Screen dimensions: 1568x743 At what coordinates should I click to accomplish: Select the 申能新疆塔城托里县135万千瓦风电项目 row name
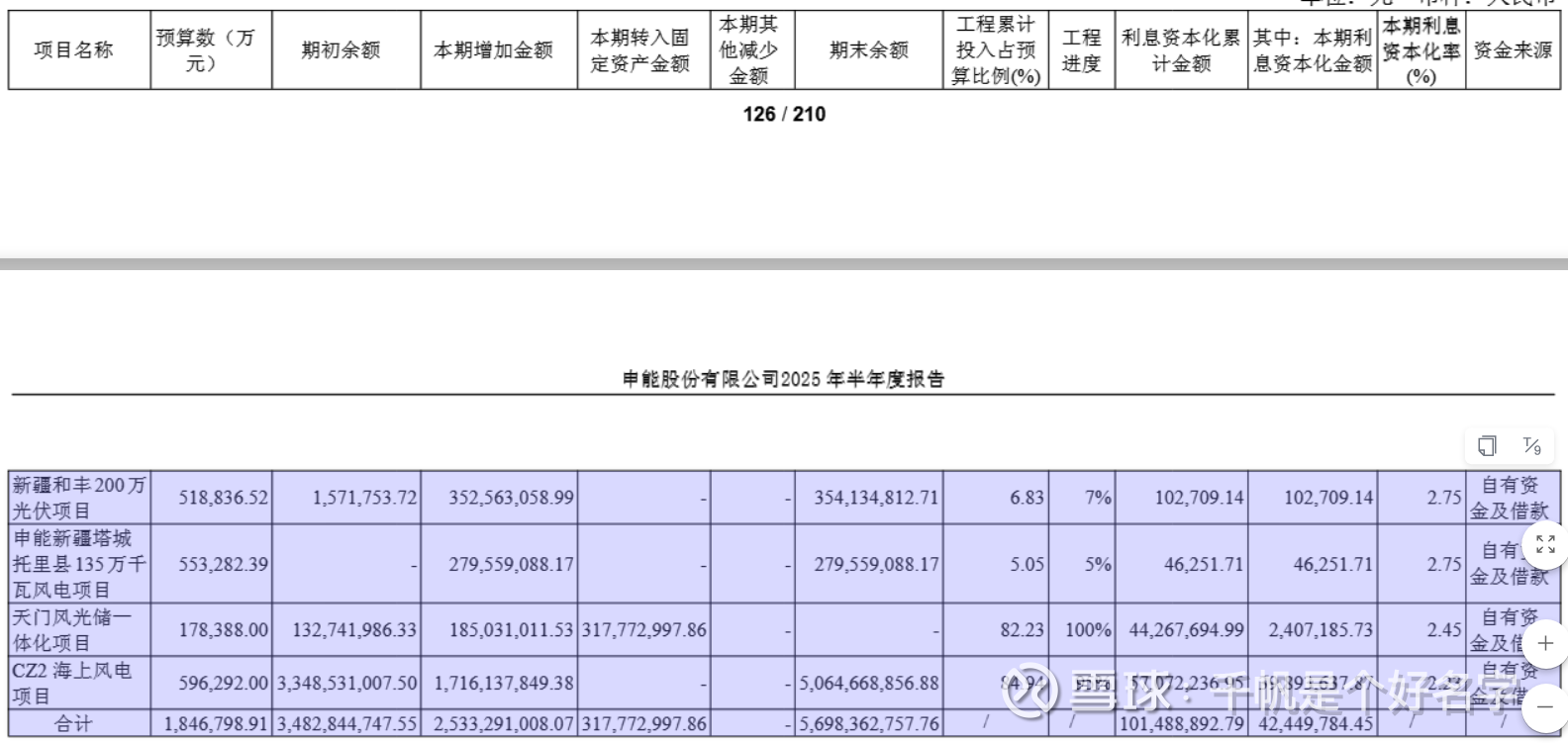pyautogui.click(x=79, y=564)
